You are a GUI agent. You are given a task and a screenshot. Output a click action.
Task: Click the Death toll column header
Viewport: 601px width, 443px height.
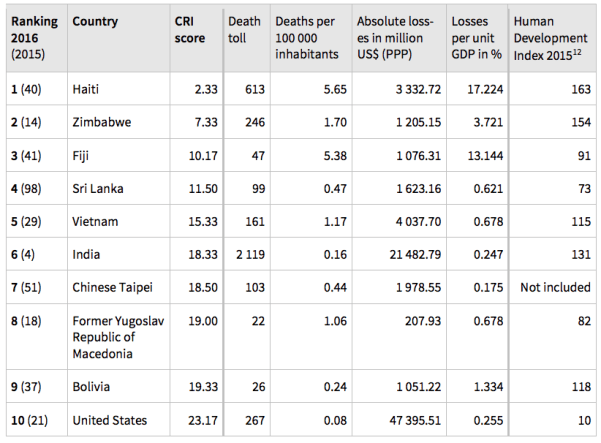tap(243, 30)
